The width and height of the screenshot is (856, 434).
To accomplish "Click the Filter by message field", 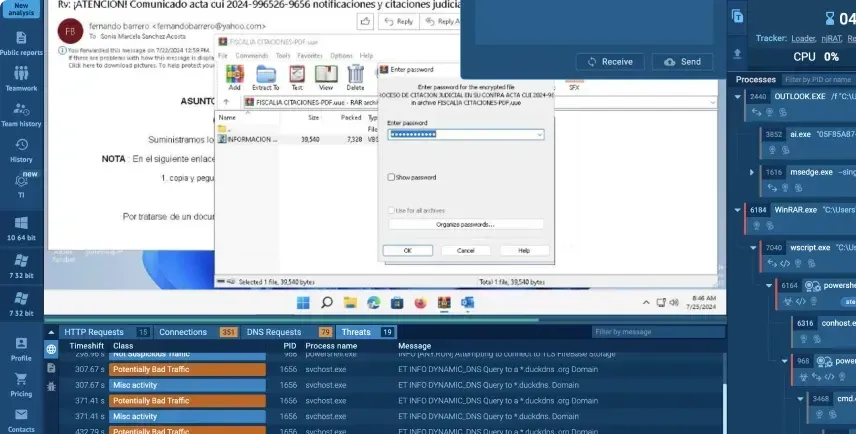I will 658,332.
